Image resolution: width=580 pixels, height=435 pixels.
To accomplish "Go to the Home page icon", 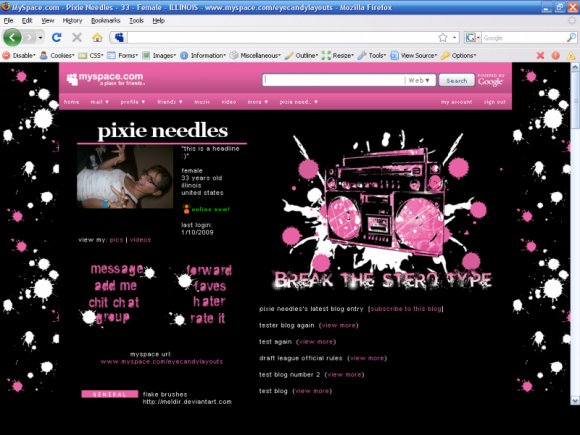I will (x=97, y=37).
